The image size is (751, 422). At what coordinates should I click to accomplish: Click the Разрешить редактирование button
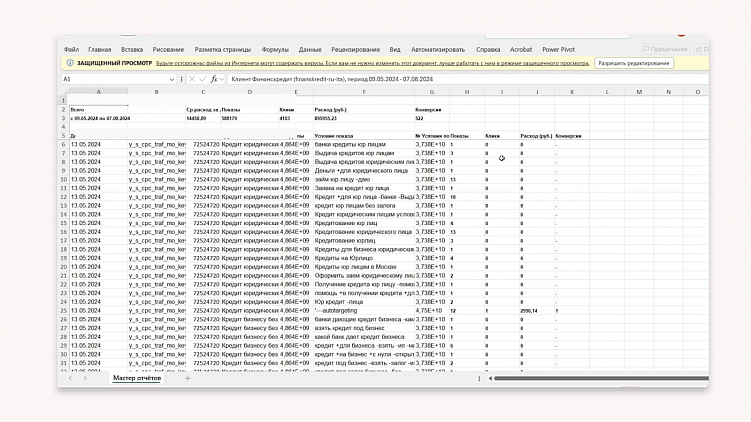click(634, 63)
